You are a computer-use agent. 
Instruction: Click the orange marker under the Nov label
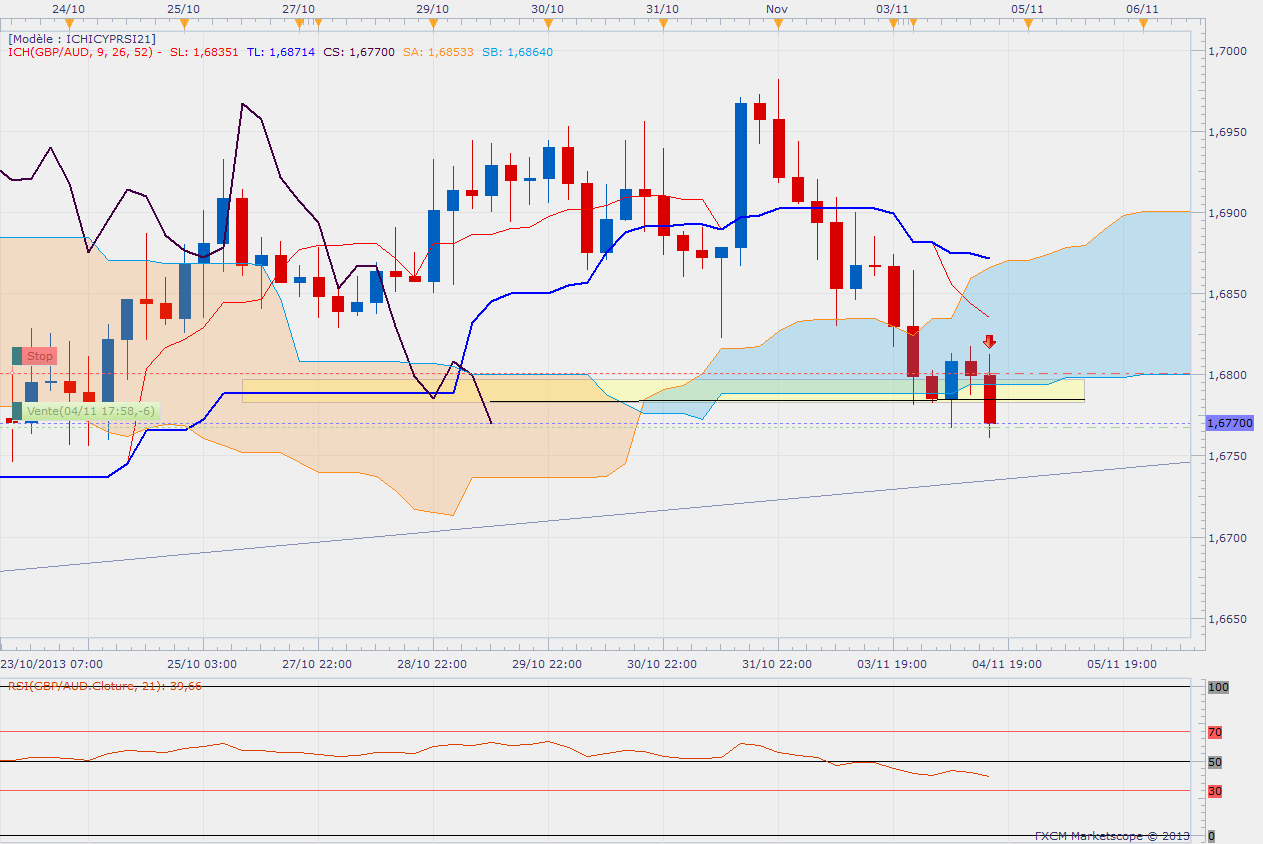tap(778, 22)
